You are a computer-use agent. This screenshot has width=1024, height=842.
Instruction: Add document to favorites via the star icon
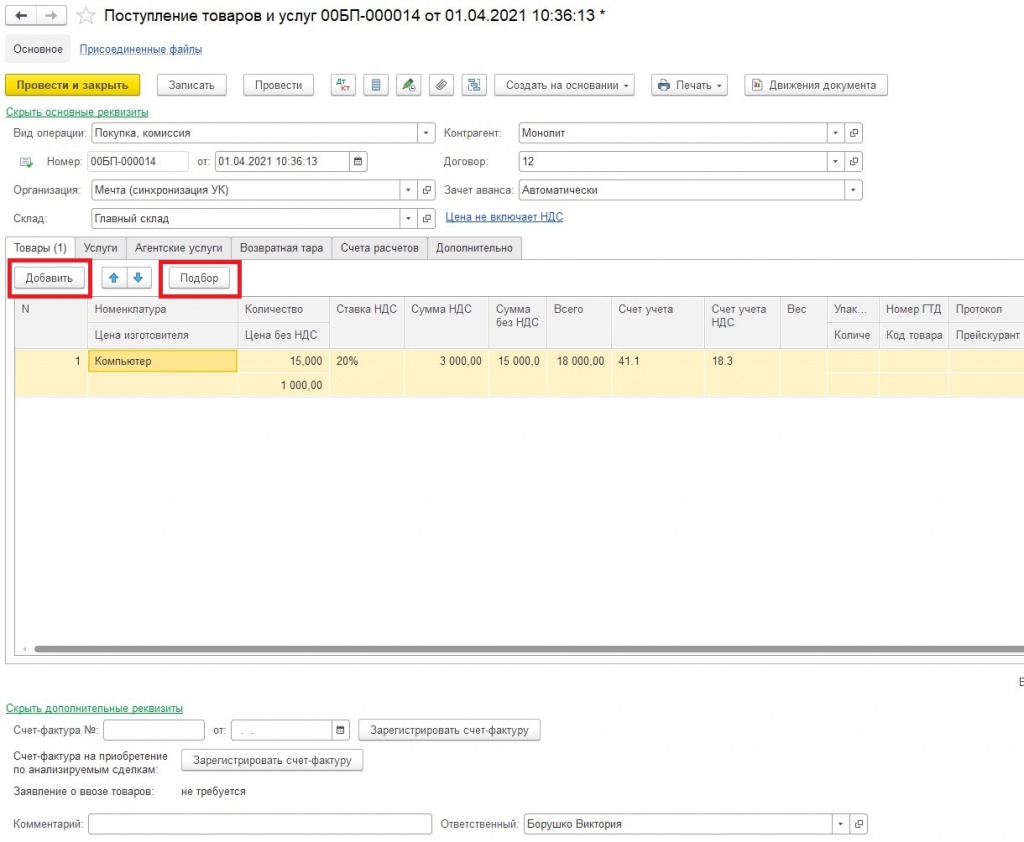click(x=86, y=15)
